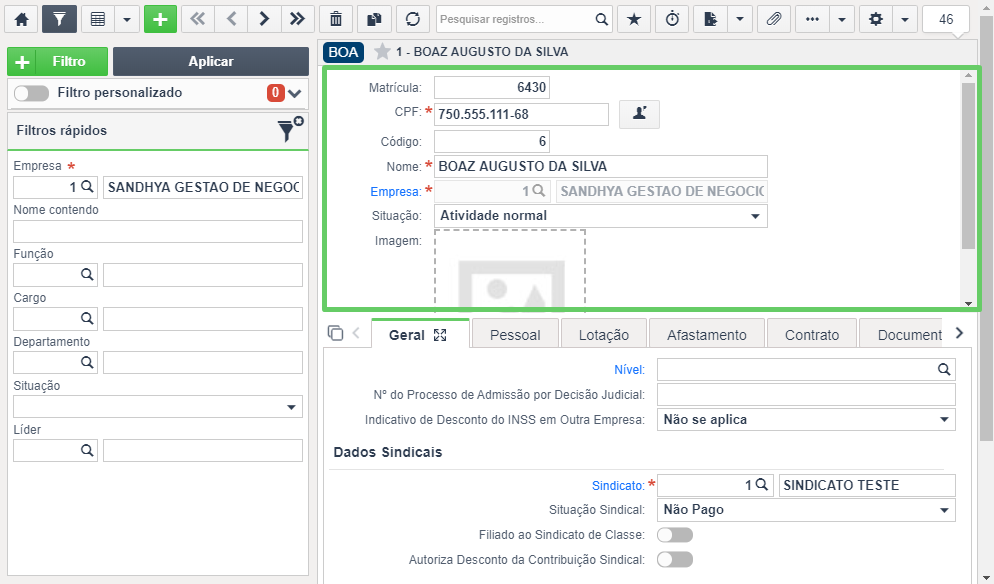994x584 pixels.
Task: Toggle Autoriza Desconto da Contribuição Sindical
Action: click(x=674, y=560)
